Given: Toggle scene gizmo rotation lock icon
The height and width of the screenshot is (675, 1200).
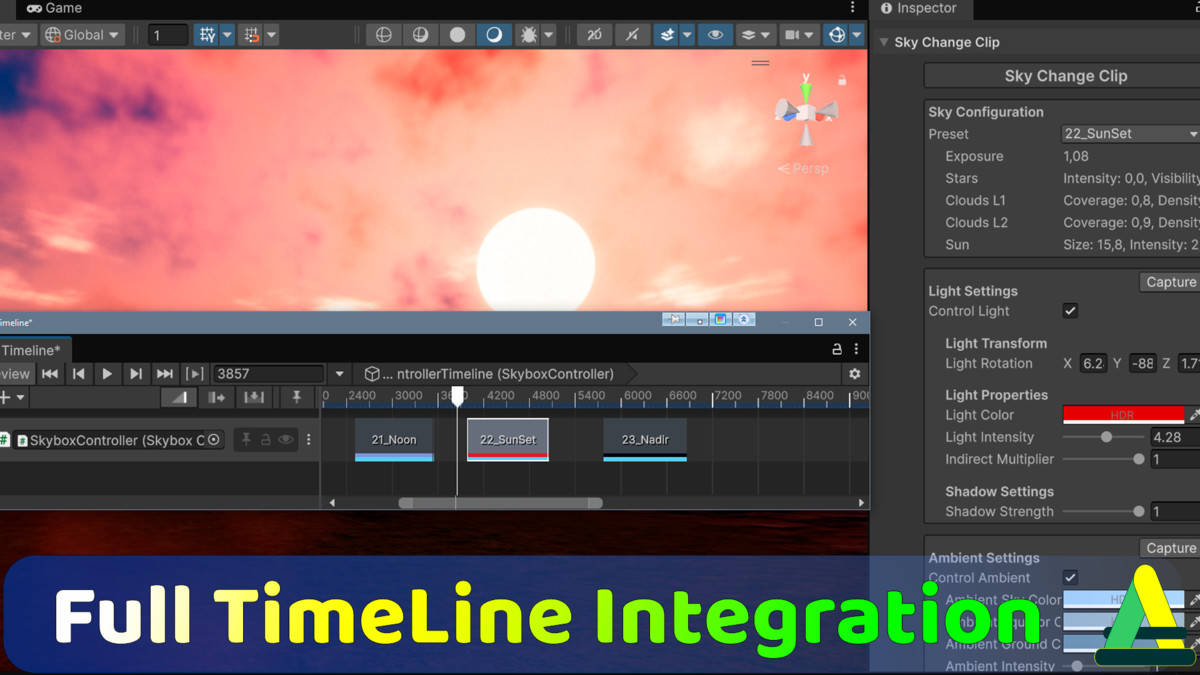Looking at the screenshot, I should [x=842, y=80].
